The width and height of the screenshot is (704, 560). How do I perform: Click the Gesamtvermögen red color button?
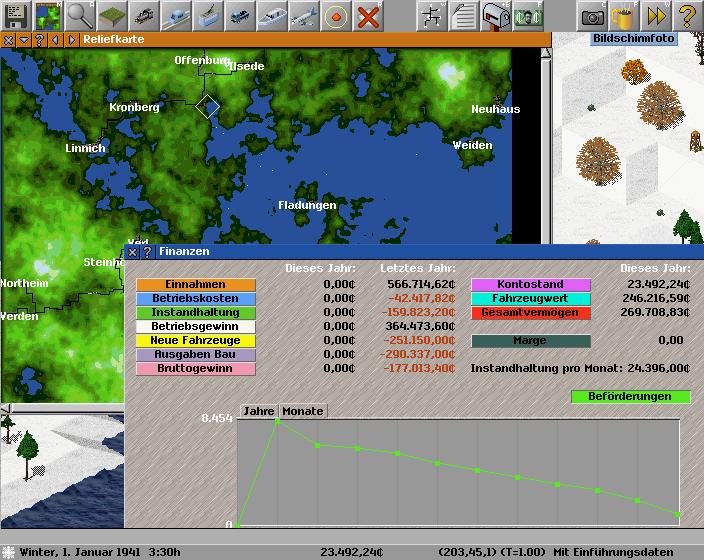[x=530, y=313]
